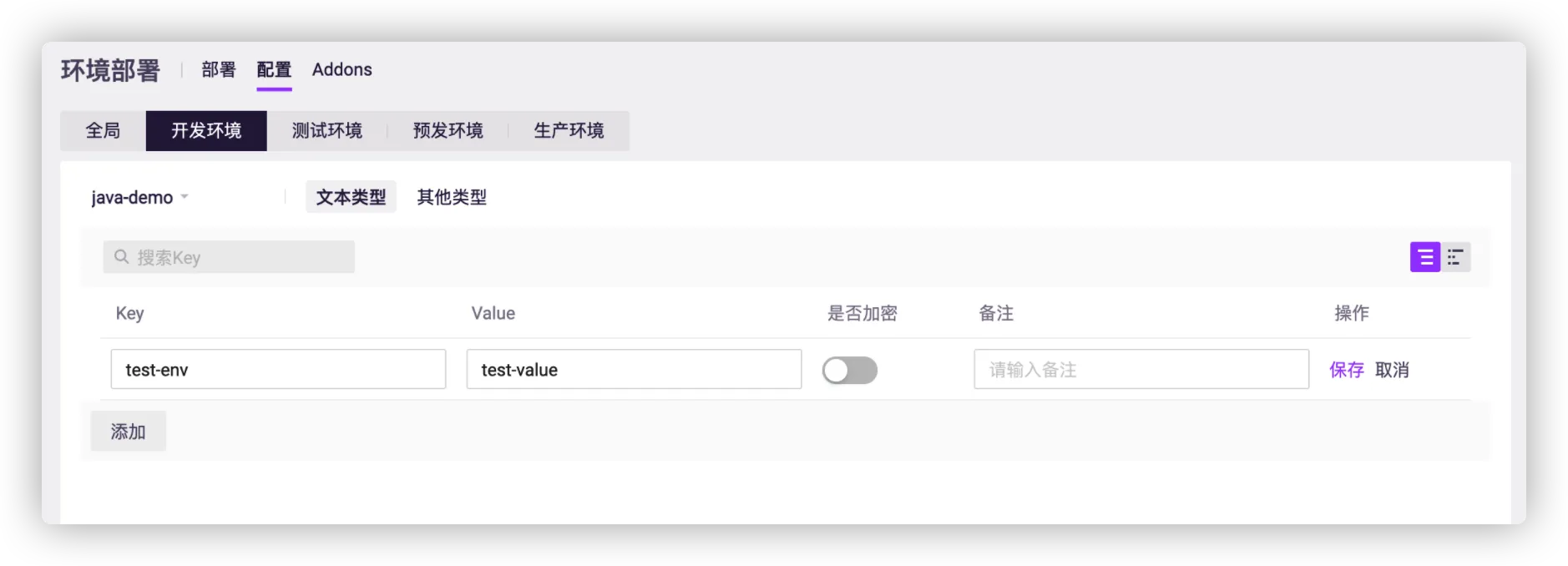Focus the 搜索Key search field
This screenshot has height=566, width=1568.
point(229,257)
